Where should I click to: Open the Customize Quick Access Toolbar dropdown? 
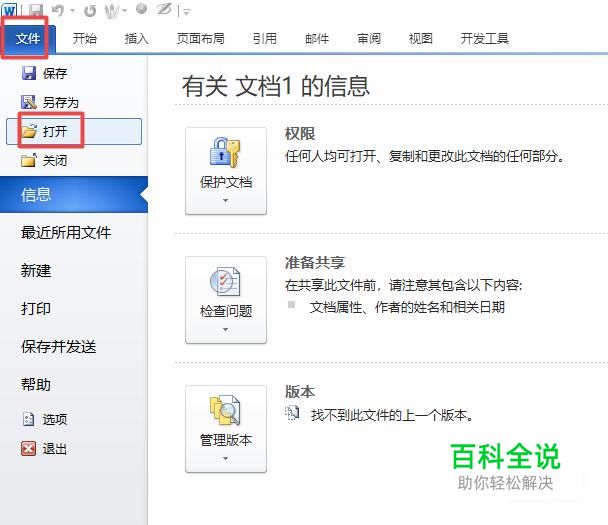tap(187, 12)
